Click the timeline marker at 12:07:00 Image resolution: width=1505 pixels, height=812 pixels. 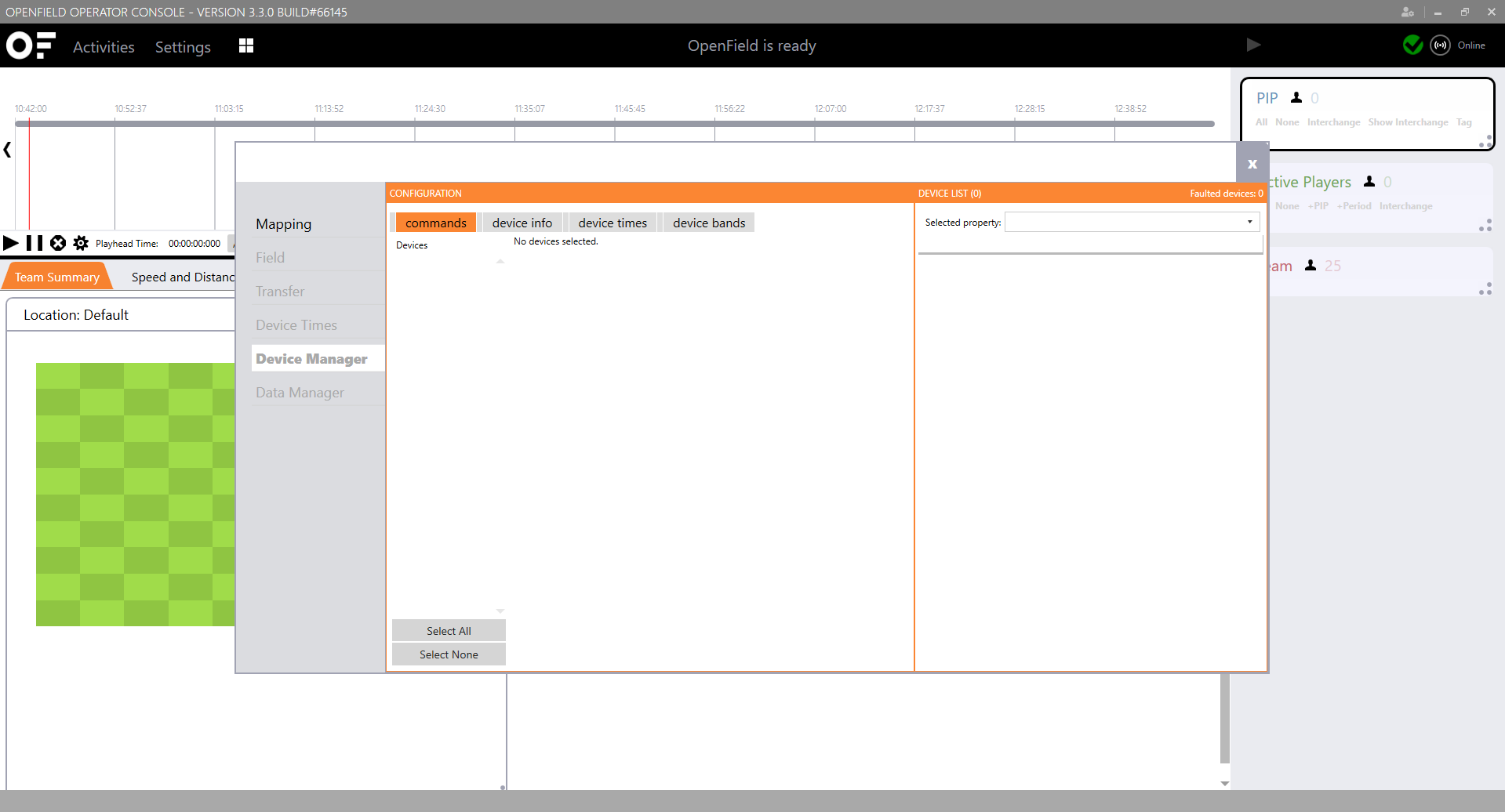coord(831,109)
